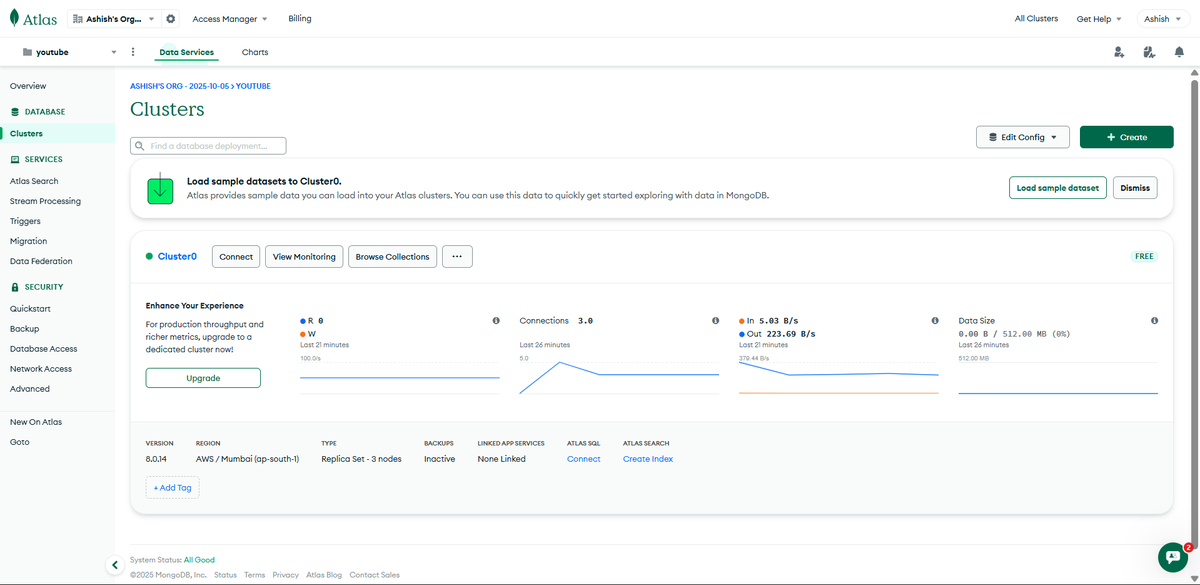The height and width of the screenshot is (585, 1200).
Task: Open organization settings gear icon
Action: pos(171,19)
